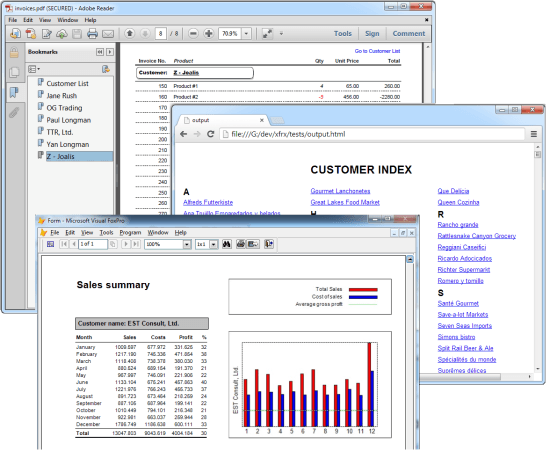Click the Email envelope icon in Adobe Reader

[108, 34]
